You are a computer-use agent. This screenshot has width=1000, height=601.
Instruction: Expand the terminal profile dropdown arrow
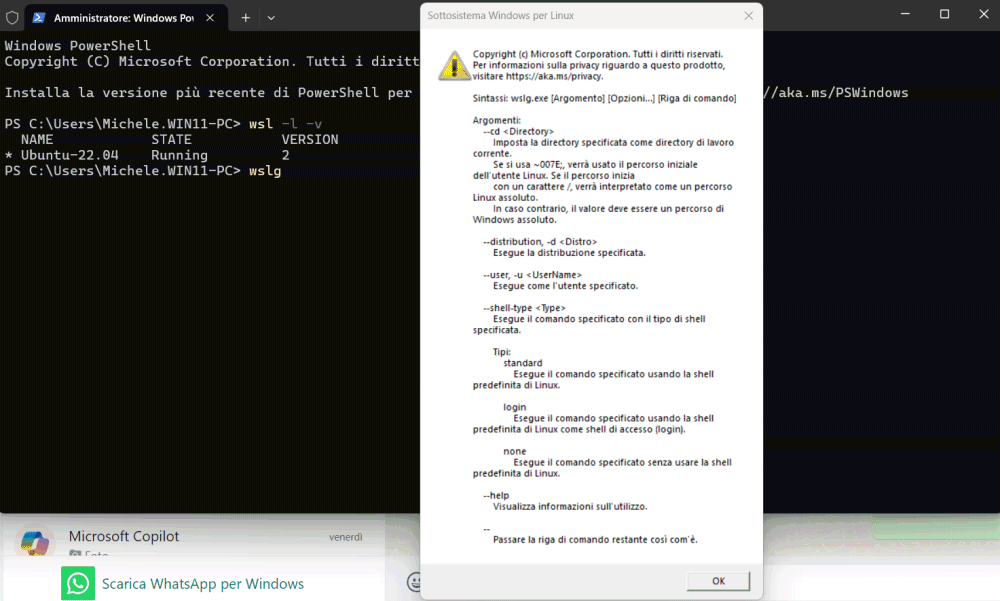tap(271, 18)
